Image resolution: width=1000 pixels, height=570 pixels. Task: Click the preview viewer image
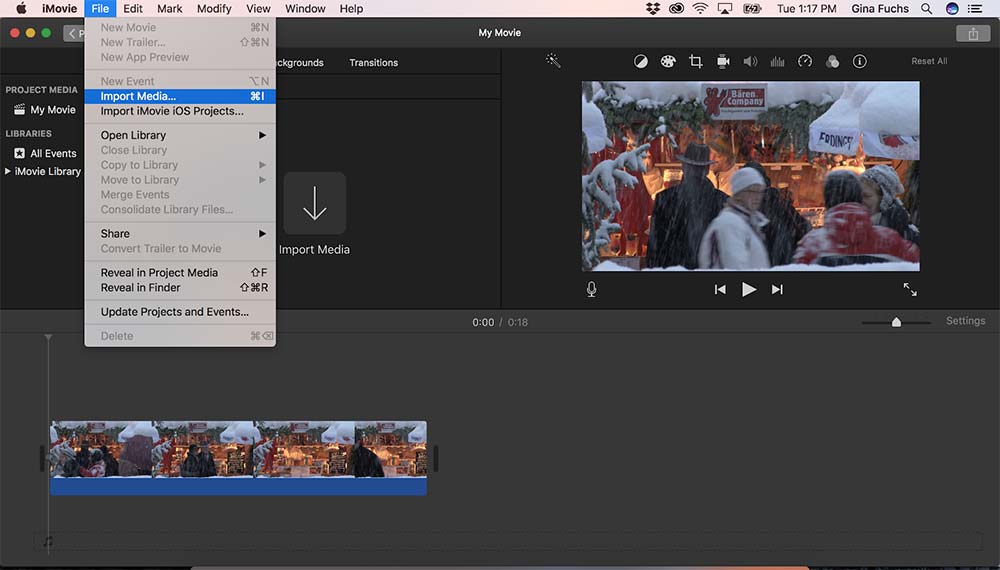tap(750, 176)
